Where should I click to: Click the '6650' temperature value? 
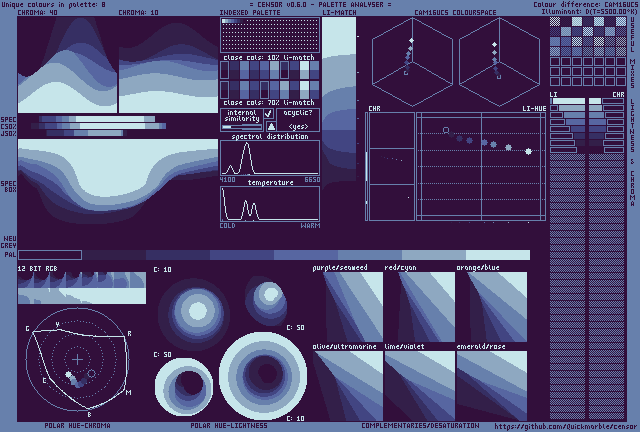pyautogui.click(x=312, y=180)
